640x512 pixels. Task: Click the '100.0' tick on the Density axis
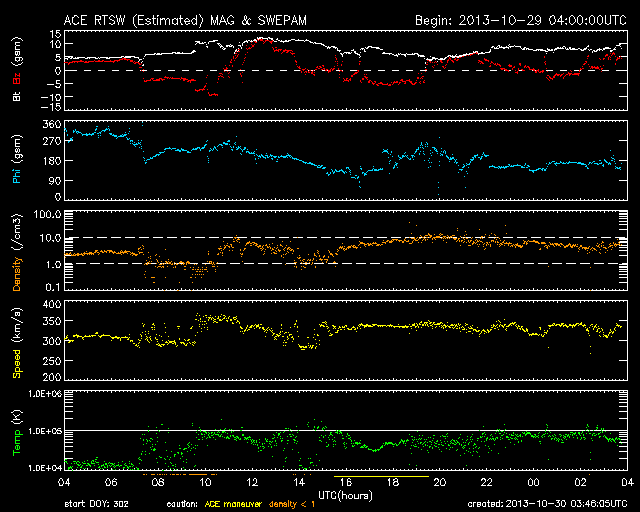(50, 214)
